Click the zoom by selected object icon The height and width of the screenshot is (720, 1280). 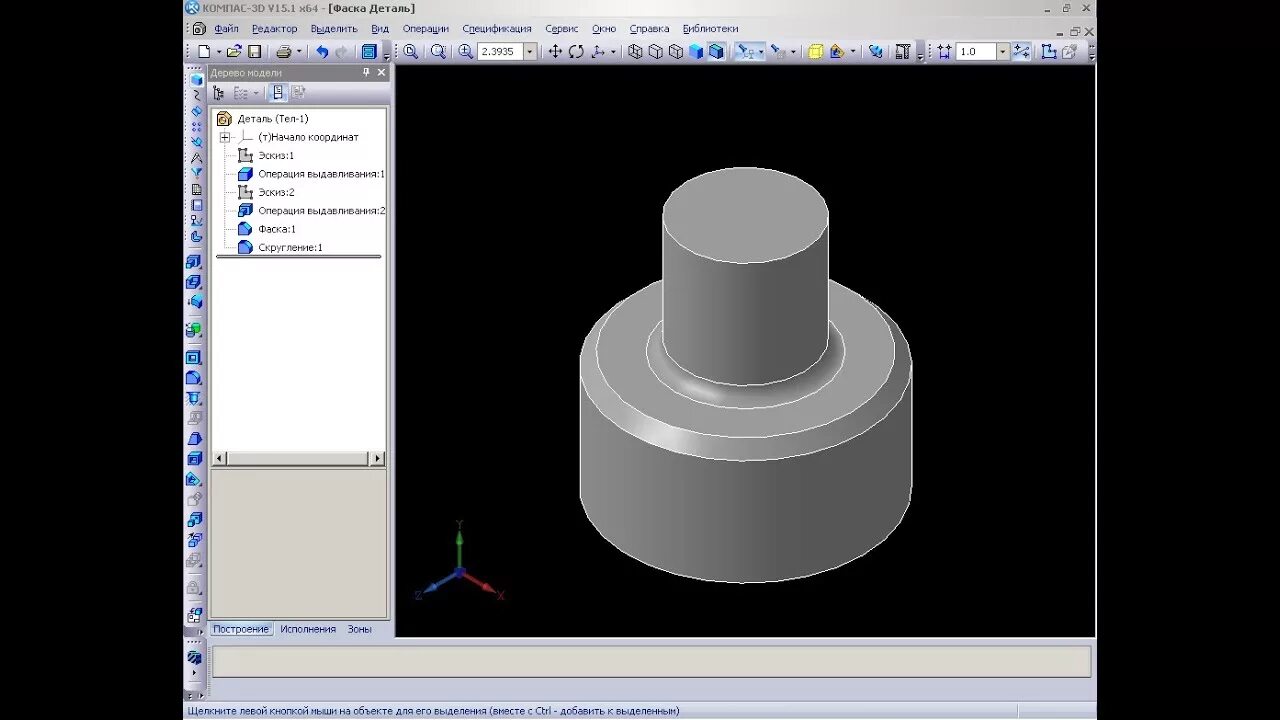(x=438, y=51)
